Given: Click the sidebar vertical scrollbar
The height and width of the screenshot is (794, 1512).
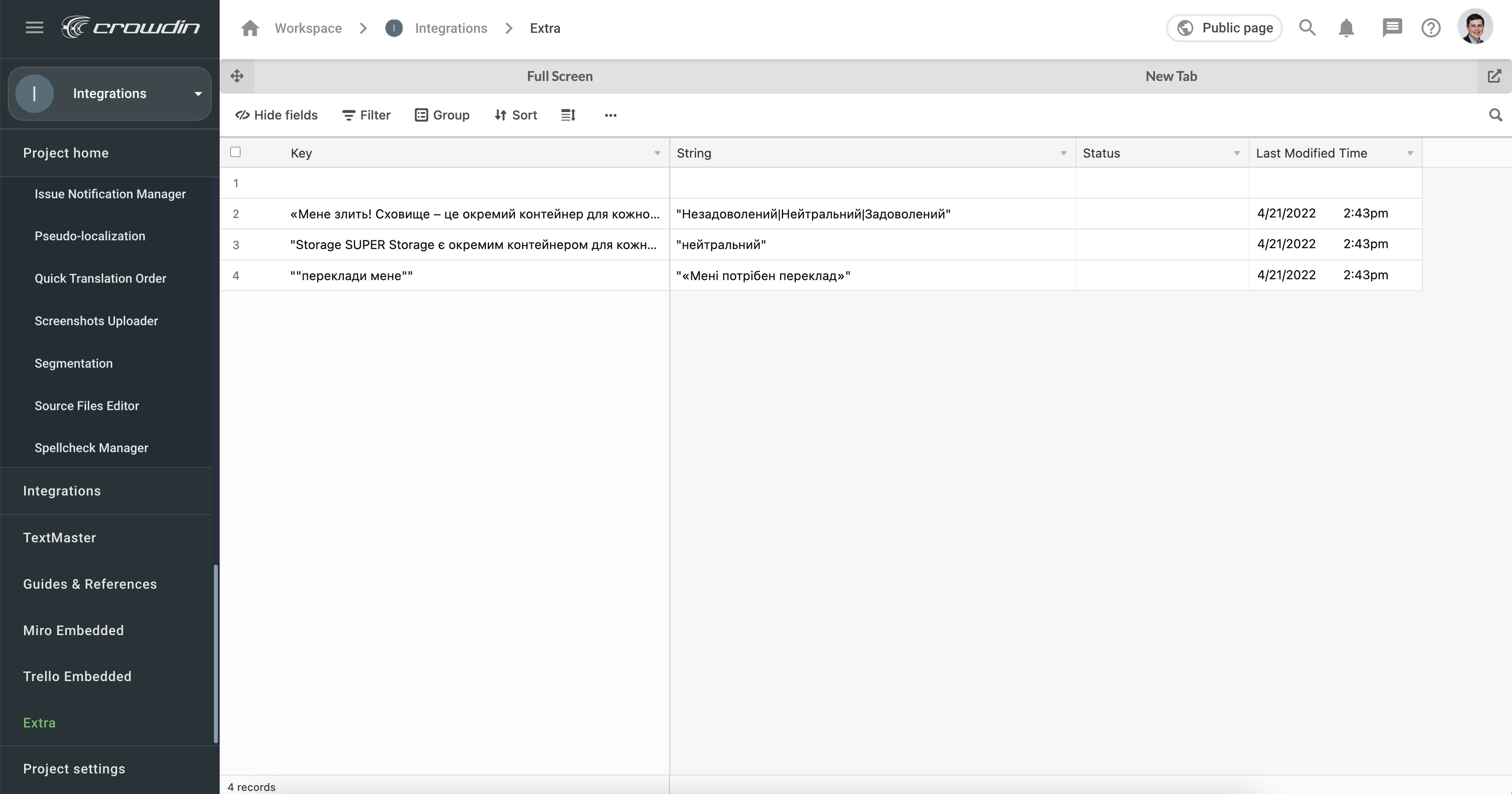Looking at the screenshot, I should coord(215,653).
